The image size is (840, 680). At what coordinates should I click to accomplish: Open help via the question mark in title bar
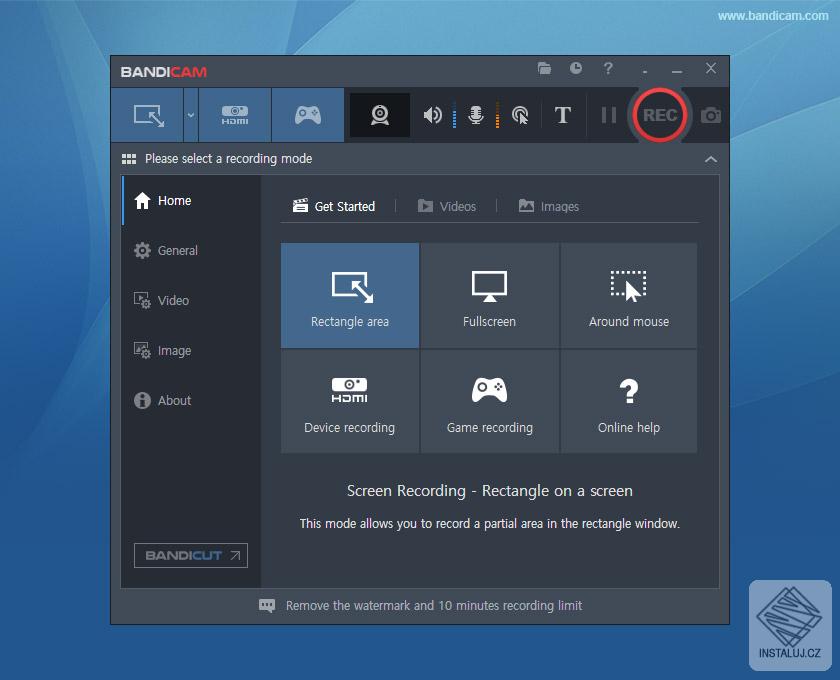608,69
